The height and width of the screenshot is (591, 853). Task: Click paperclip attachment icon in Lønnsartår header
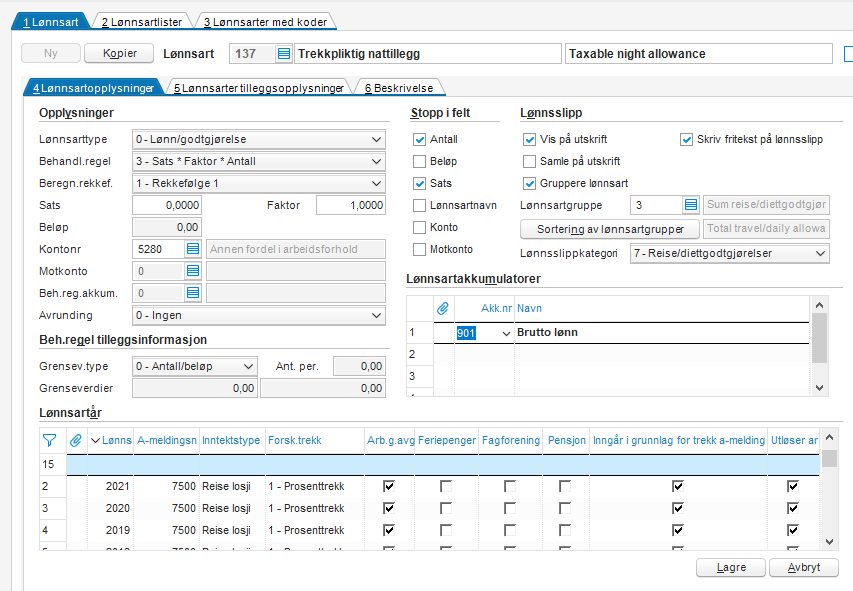76,440
